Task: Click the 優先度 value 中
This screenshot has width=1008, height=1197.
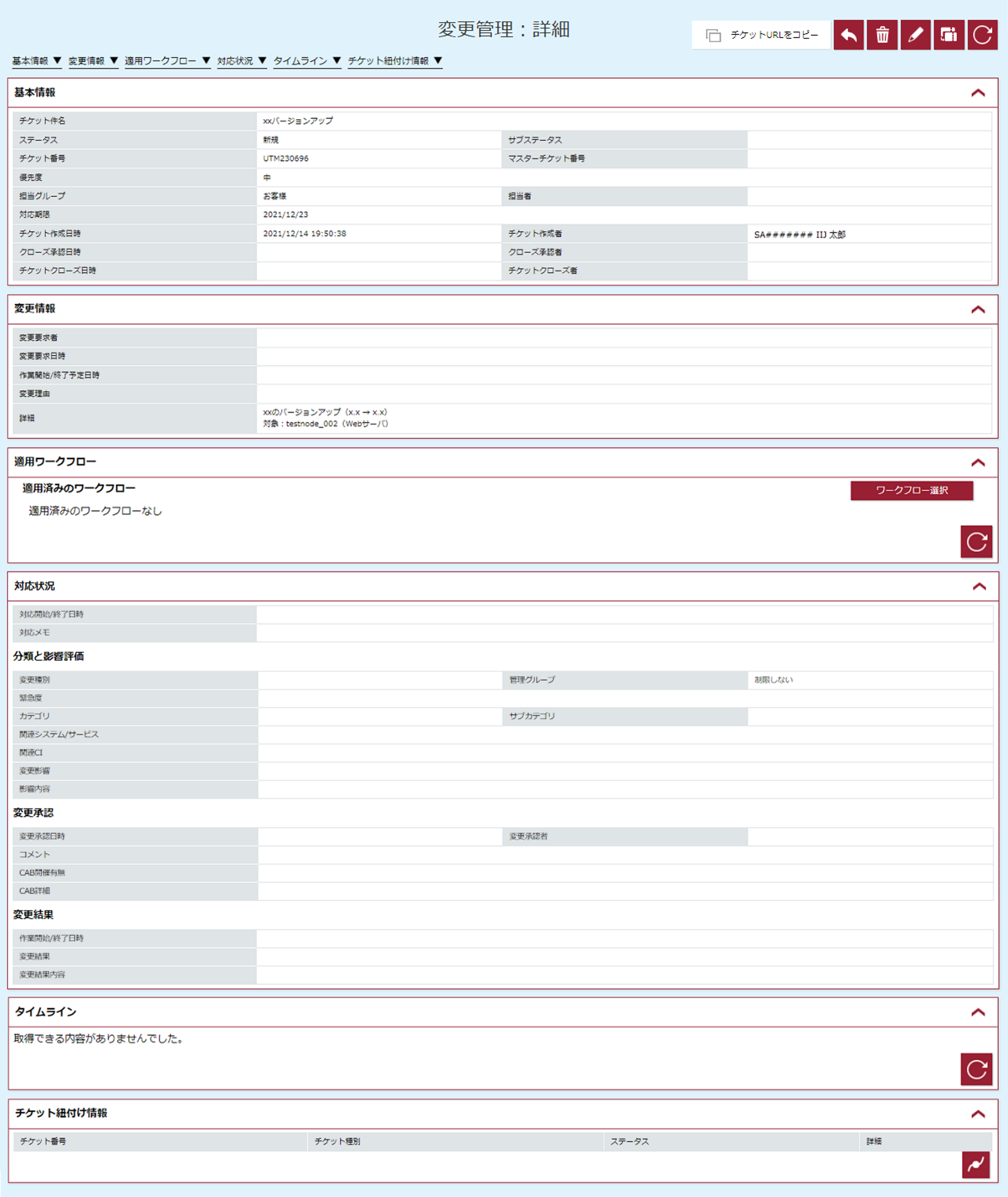Action: tap(267, 177)
